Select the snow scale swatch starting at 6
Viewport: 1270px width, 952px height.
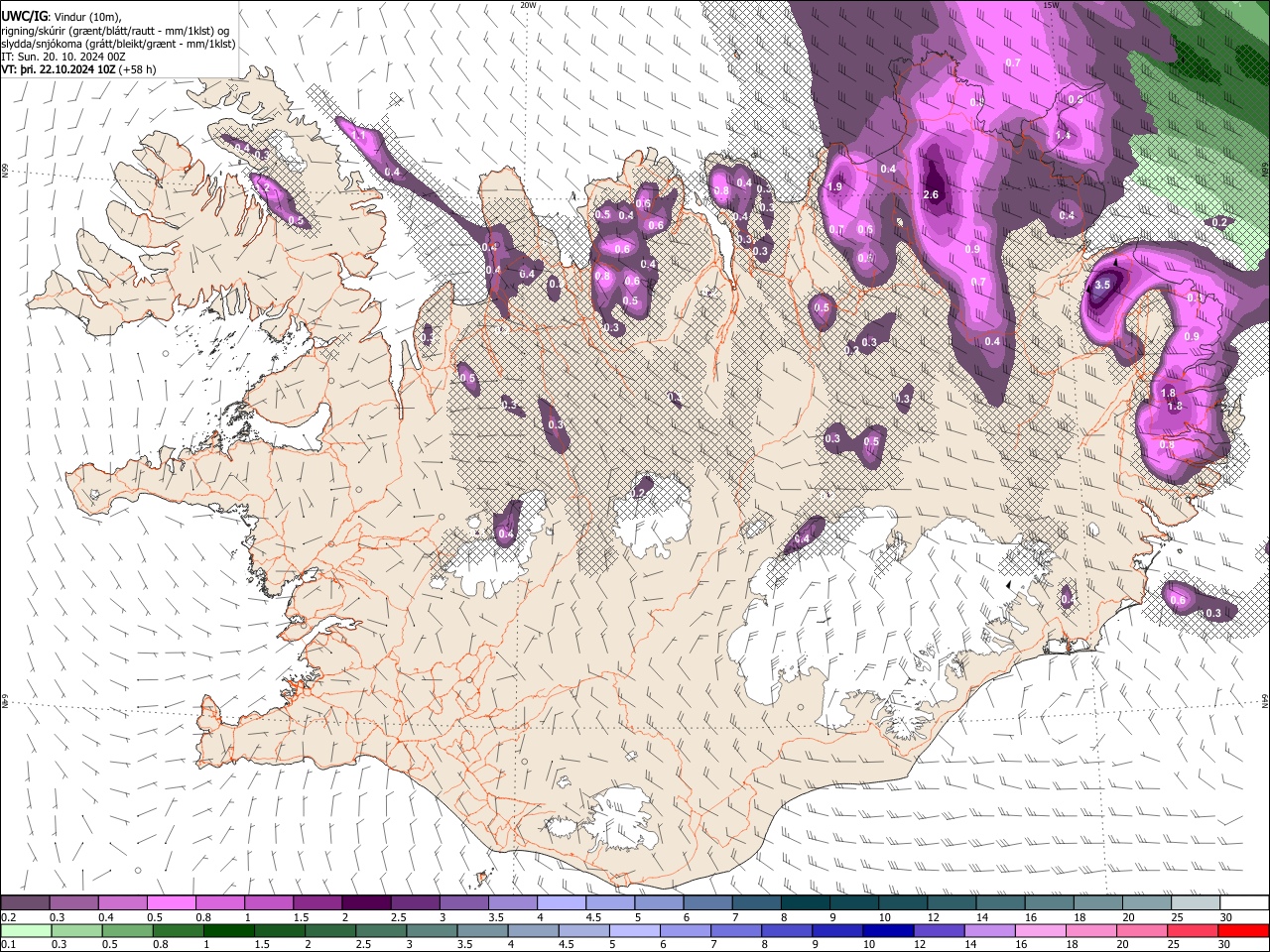pyautogui.click(x=708, y=903)
